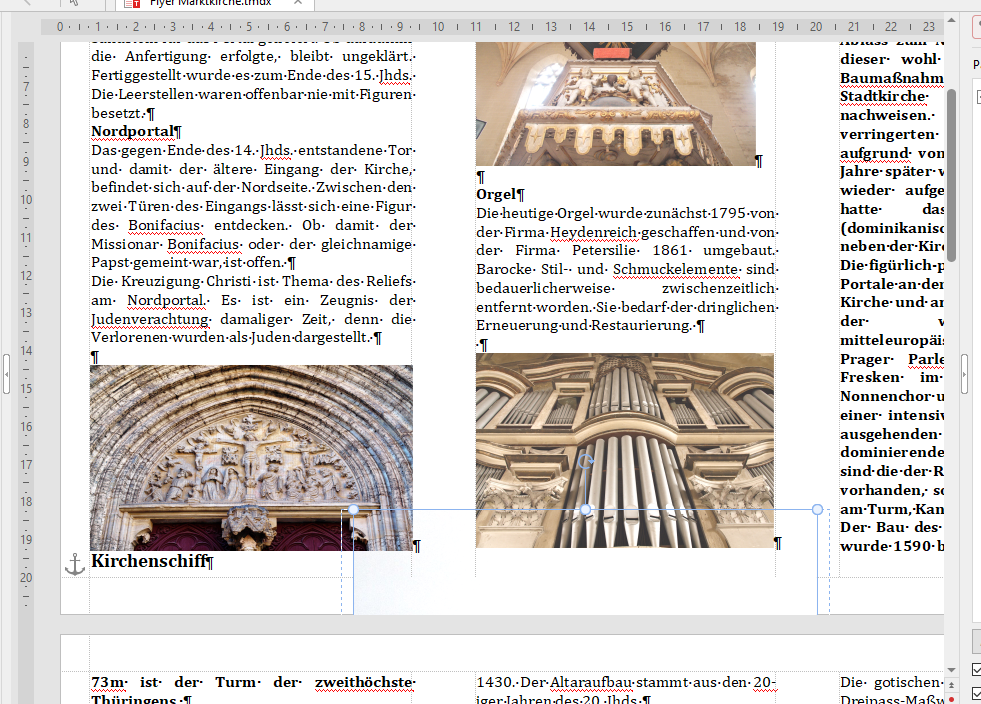The height and width of the screenshot is (704, 981).
Task: Click the rotation handle above the selected frame
Action: click(x=586, y=462)
